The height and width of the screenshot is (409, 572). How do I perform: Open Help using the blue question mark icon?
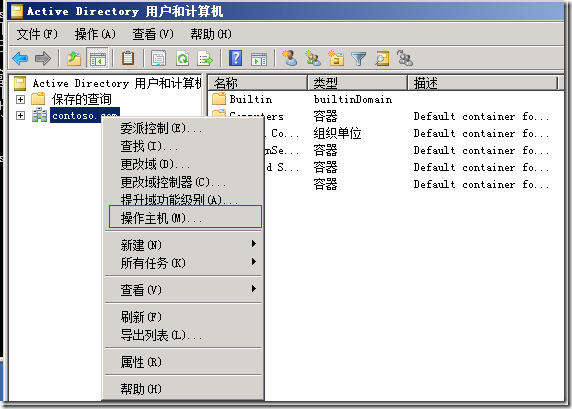coord(235,58)
